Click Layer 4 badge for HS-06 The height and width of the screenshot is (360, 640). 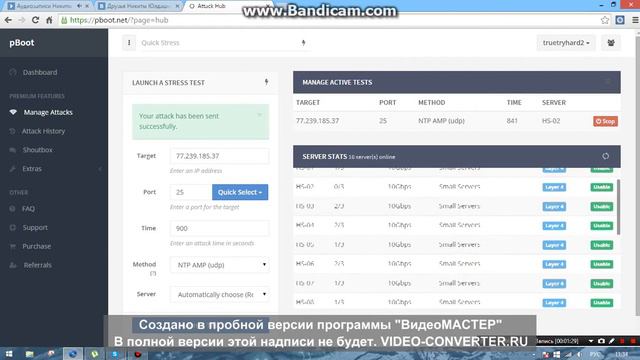click(x=554, y=264)
